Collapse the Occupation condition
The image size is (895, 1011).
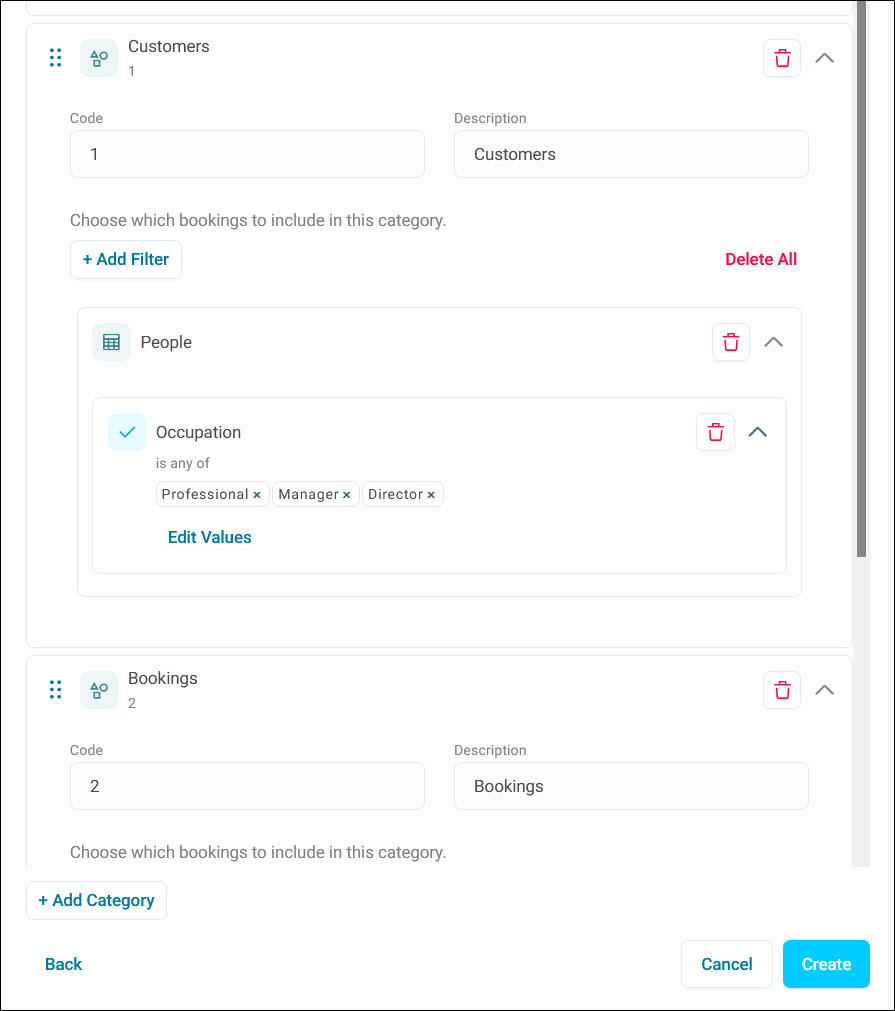point(758,432)
